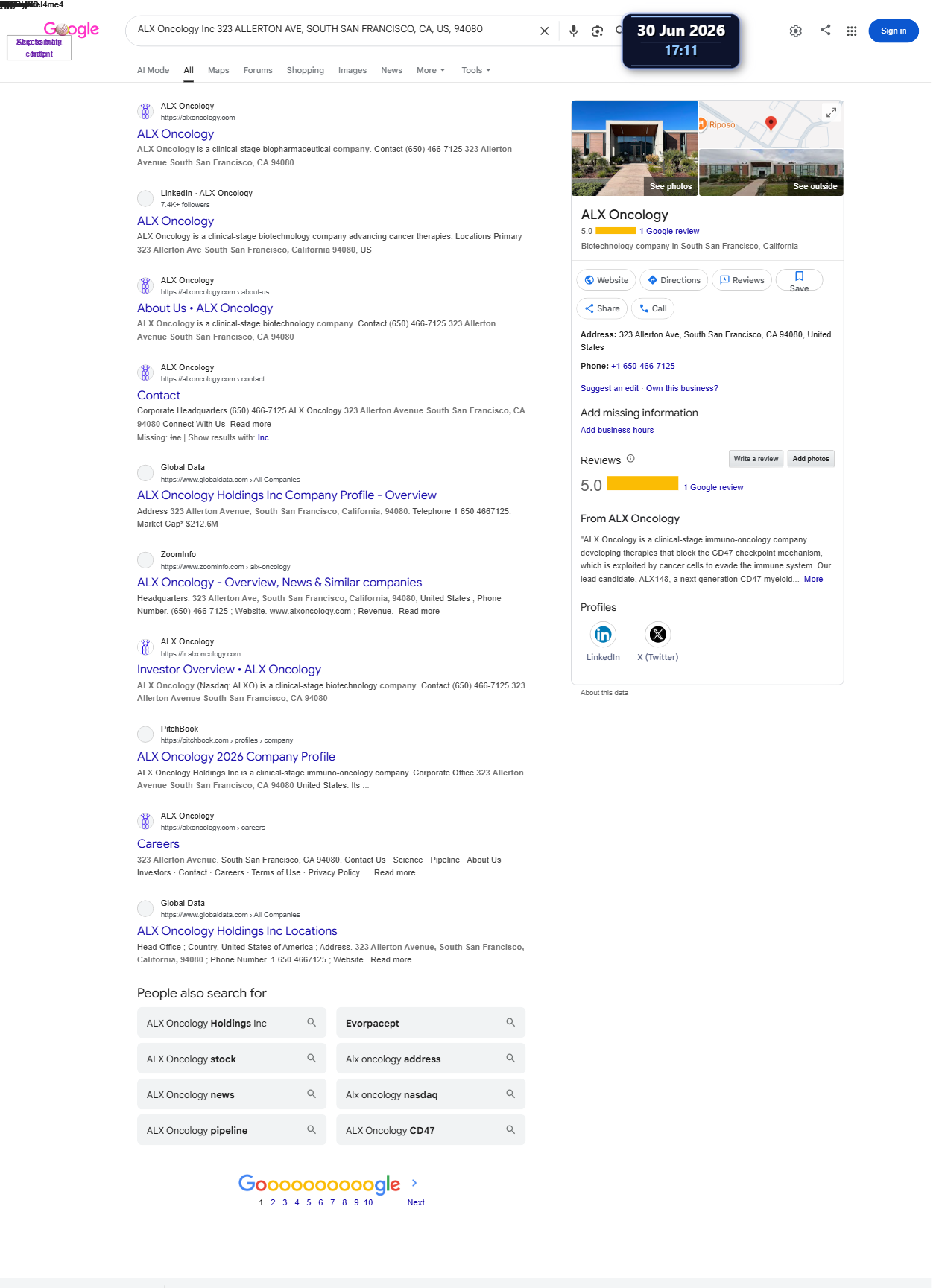Image resolution: width=942 pixels, height=1288 pixels.
Task: Open About Us • ALX Oncology result
Action: coord(205,308)
